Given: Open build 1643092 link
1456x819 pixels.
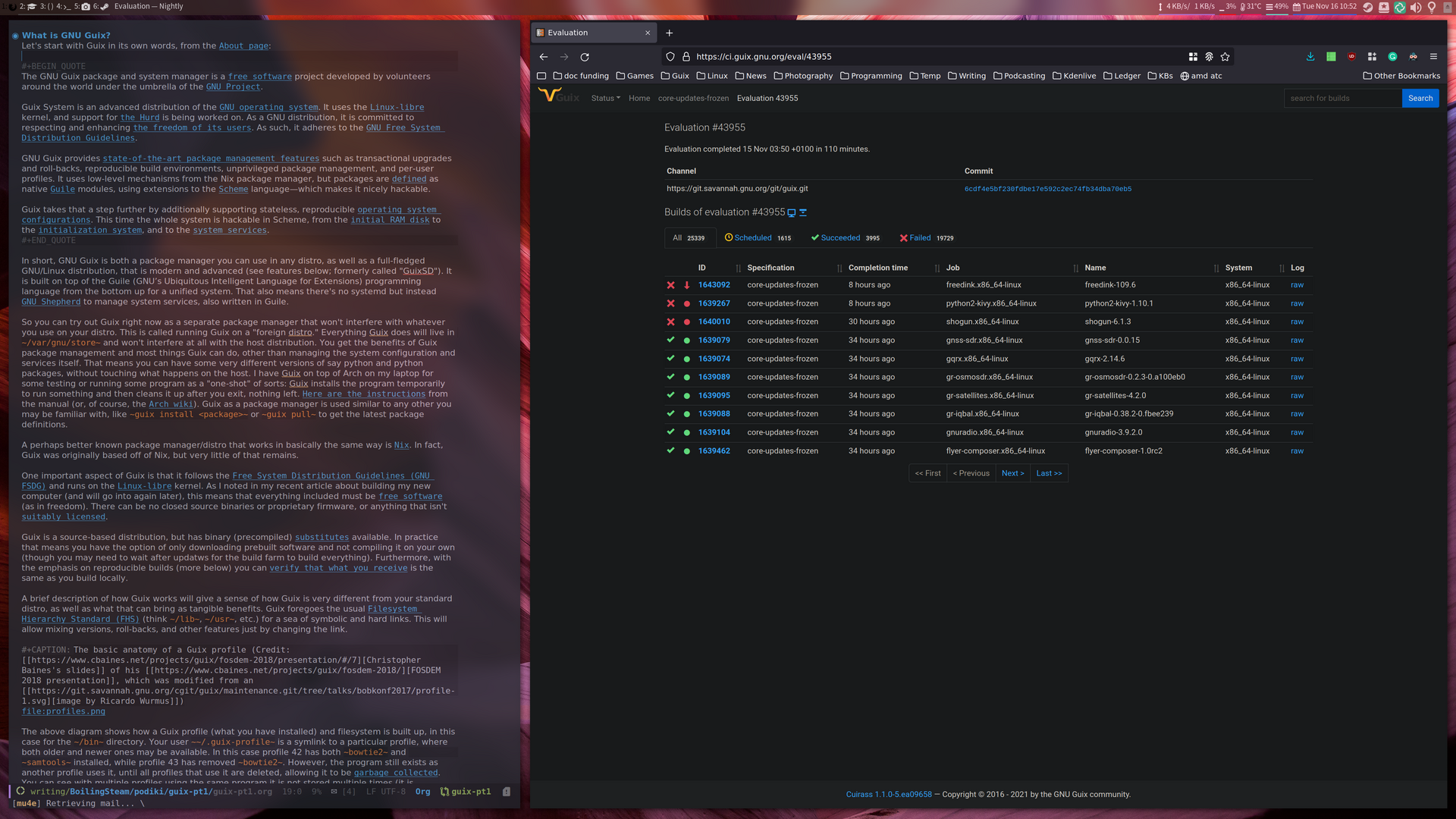Looking at the screenshot, I should (714, 285).
